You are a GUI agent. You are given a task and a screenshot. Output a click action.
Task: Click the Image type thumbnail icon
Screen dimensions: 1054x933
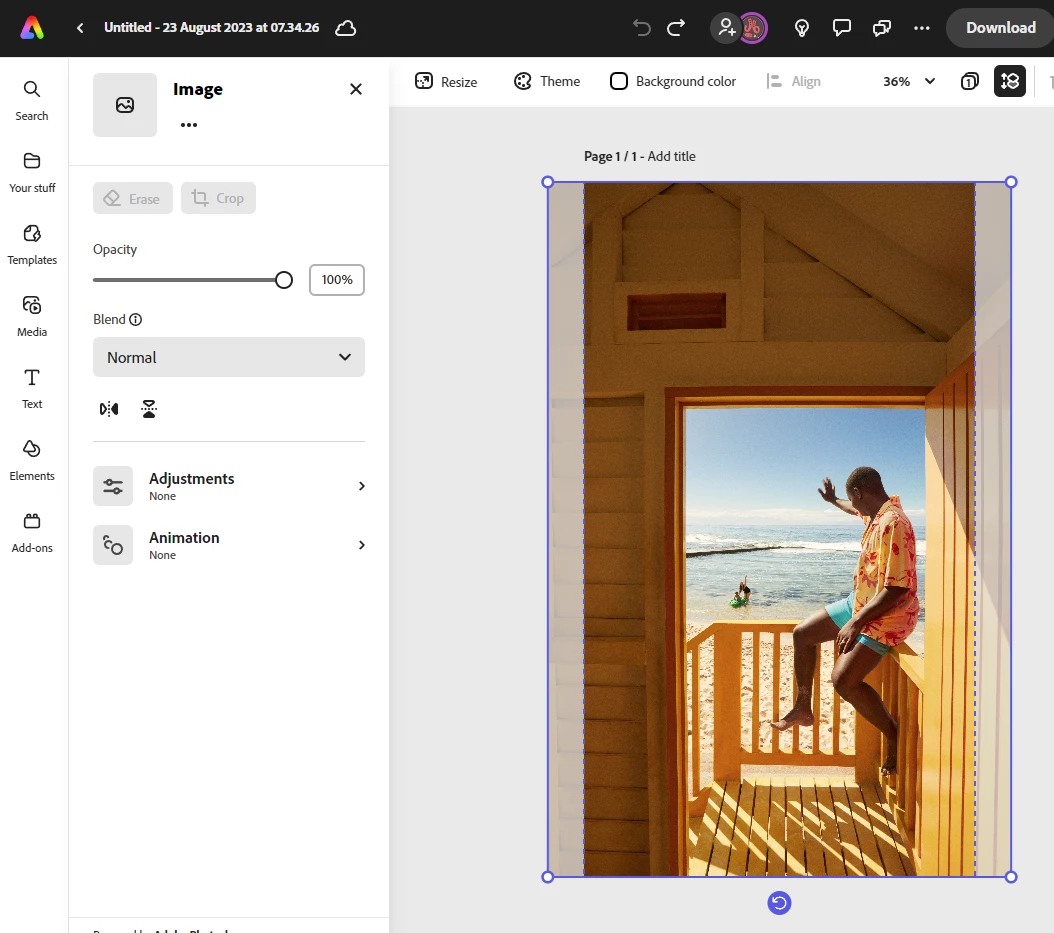click(125, 105)
